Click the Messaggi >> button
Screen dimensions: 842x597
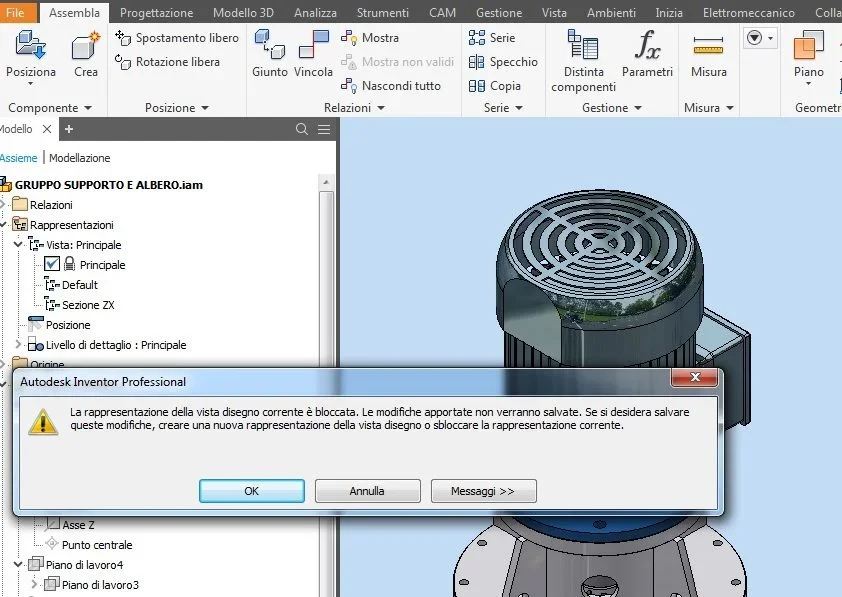[x=483, y=491]
